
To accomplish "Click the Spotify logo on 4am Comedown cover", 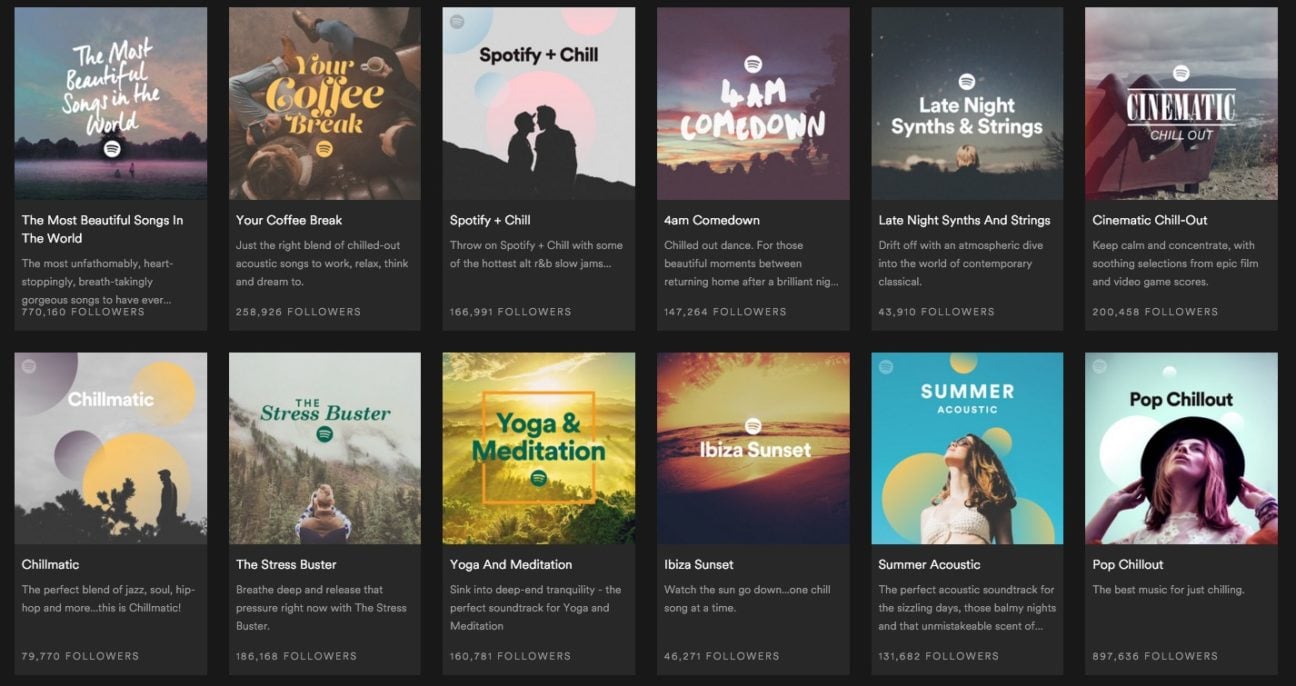I will point(753,65).
